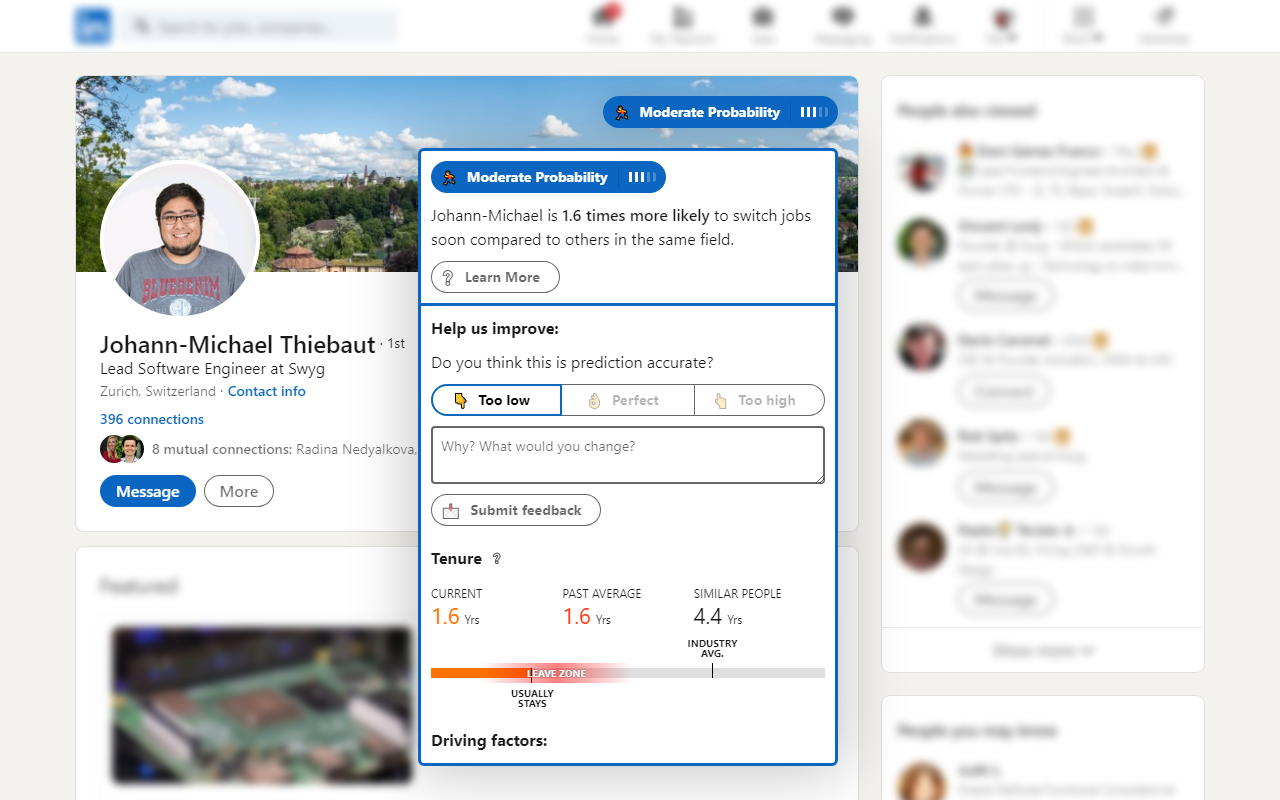Viewport: 1280px width, 800px height.
Task: Click the Connect button in People also viewed
Action: click(x=1004, y=392)
